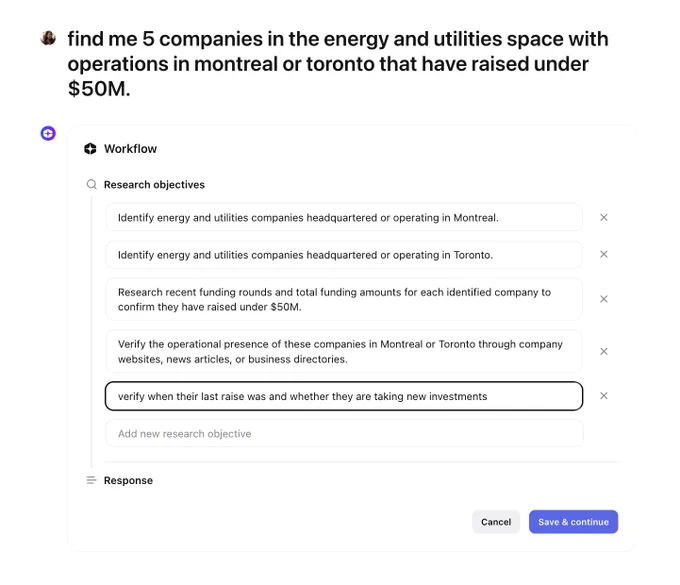
Task: Click inside the last raise objective field
Action: pos(344,396)
